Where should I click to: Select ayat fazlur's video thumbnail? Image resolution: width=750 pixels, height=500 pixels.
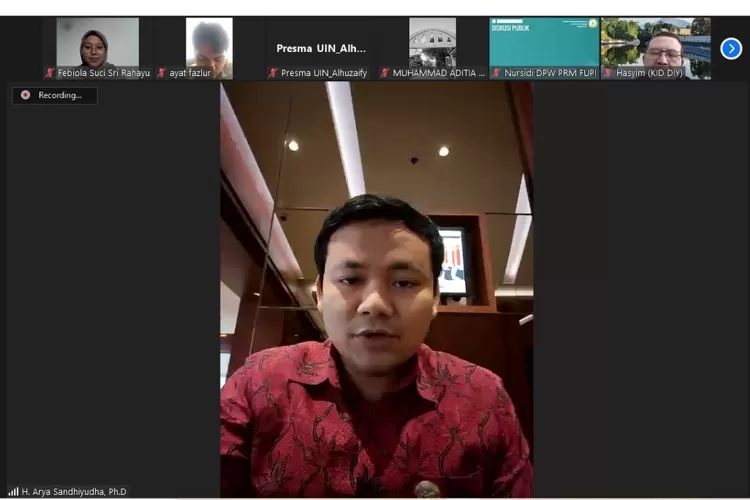pos(209,48)
